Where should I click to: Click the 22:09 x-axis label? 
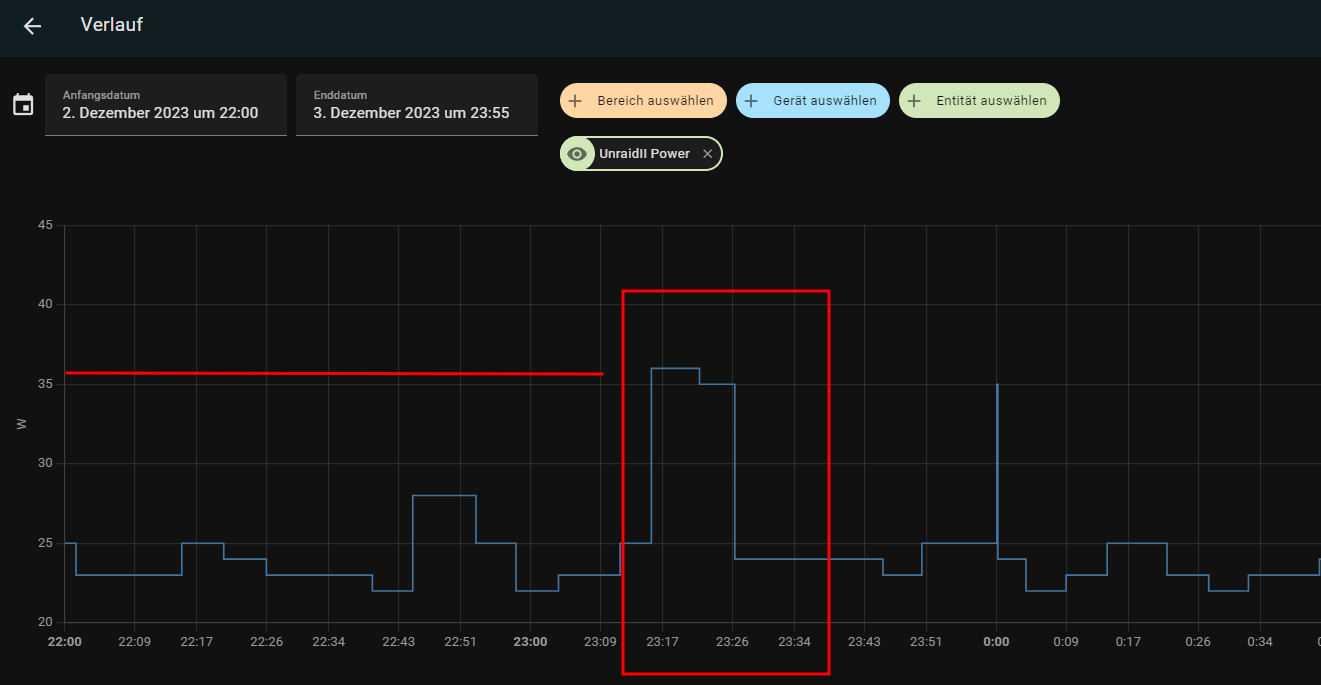[x=134, y=641]
